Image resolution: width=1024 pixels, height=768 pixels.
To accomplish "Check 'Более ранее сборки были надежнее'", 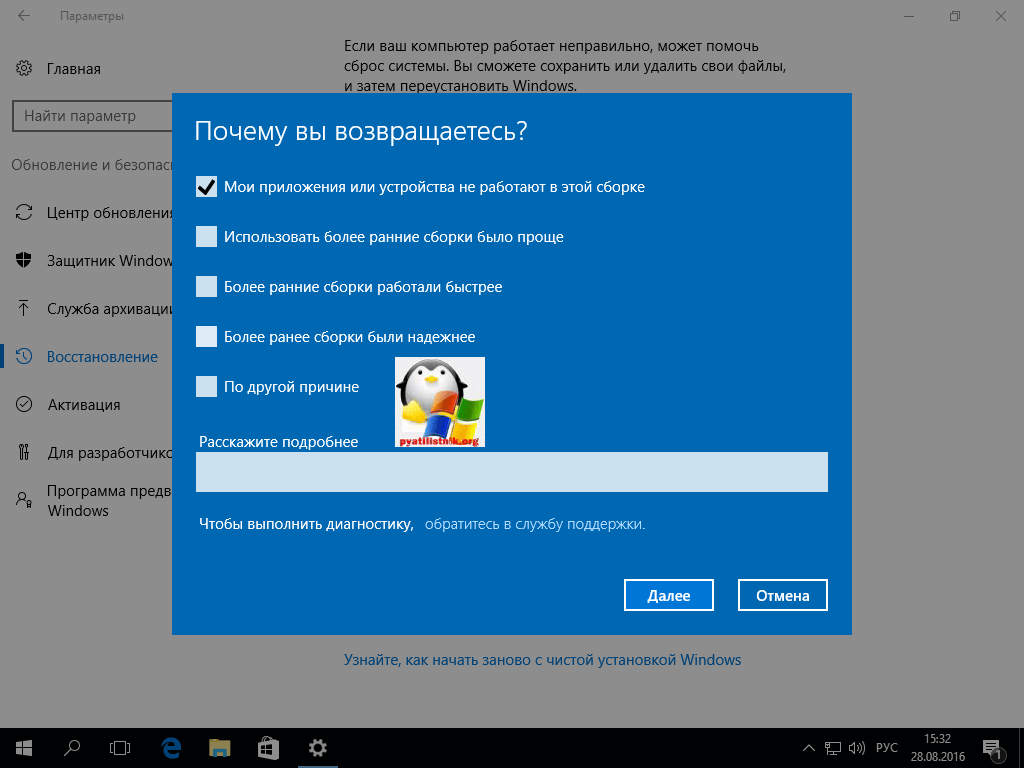I will pyautogui.click(x=206, y=336).
